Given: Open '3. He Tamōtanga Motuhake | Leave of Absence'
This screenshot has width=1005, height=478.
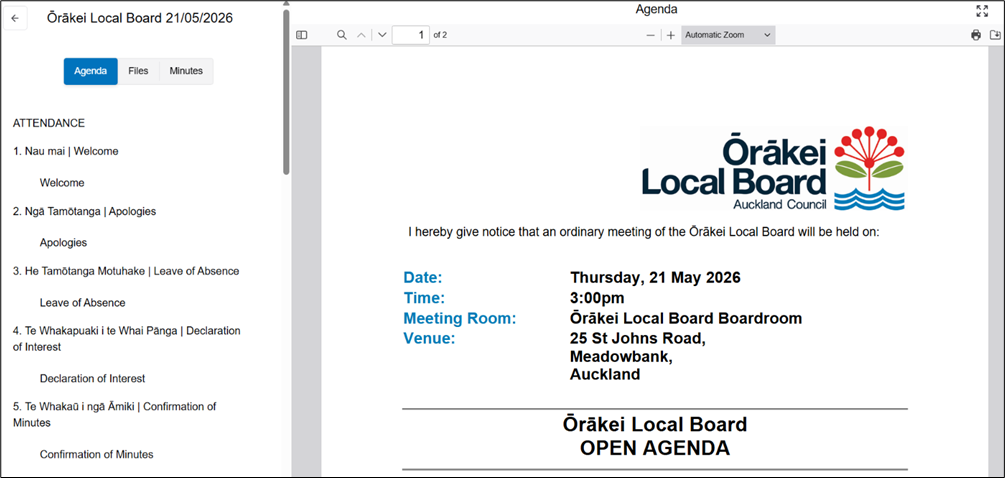Looking at the screenshot, I should point(126,271).
